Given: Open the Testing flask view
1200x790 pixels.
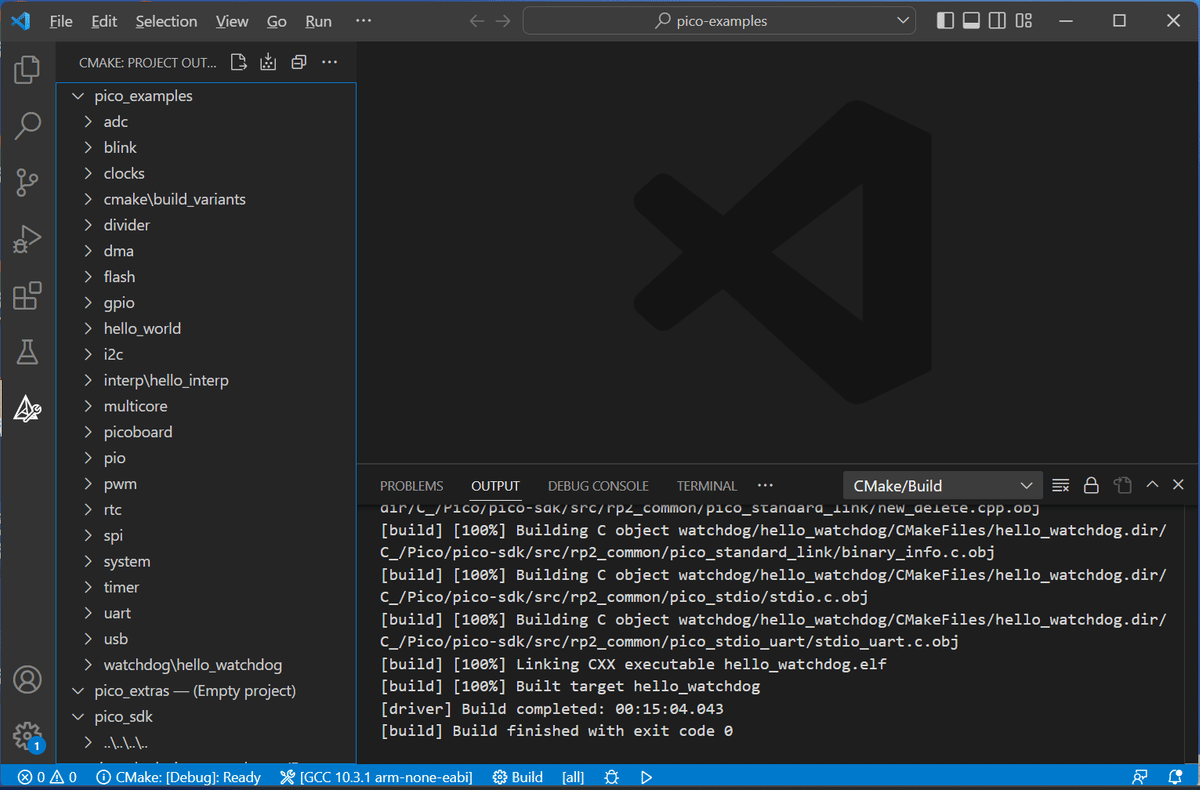Looking at the screenshot, I should [x=27, y=352].
